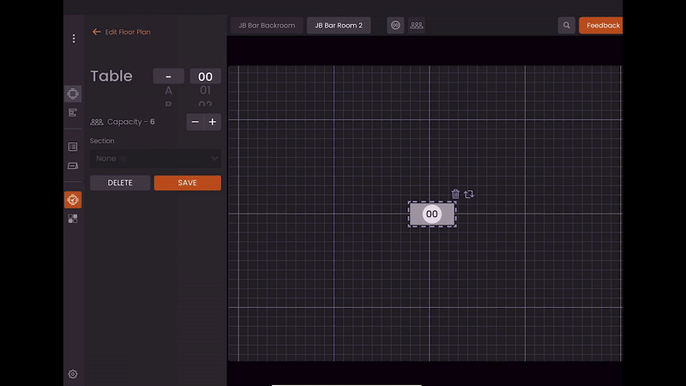Screen dimensions: 686x386
Task: Open settings gear at sidebar bottom
Action: coord(73,374)
